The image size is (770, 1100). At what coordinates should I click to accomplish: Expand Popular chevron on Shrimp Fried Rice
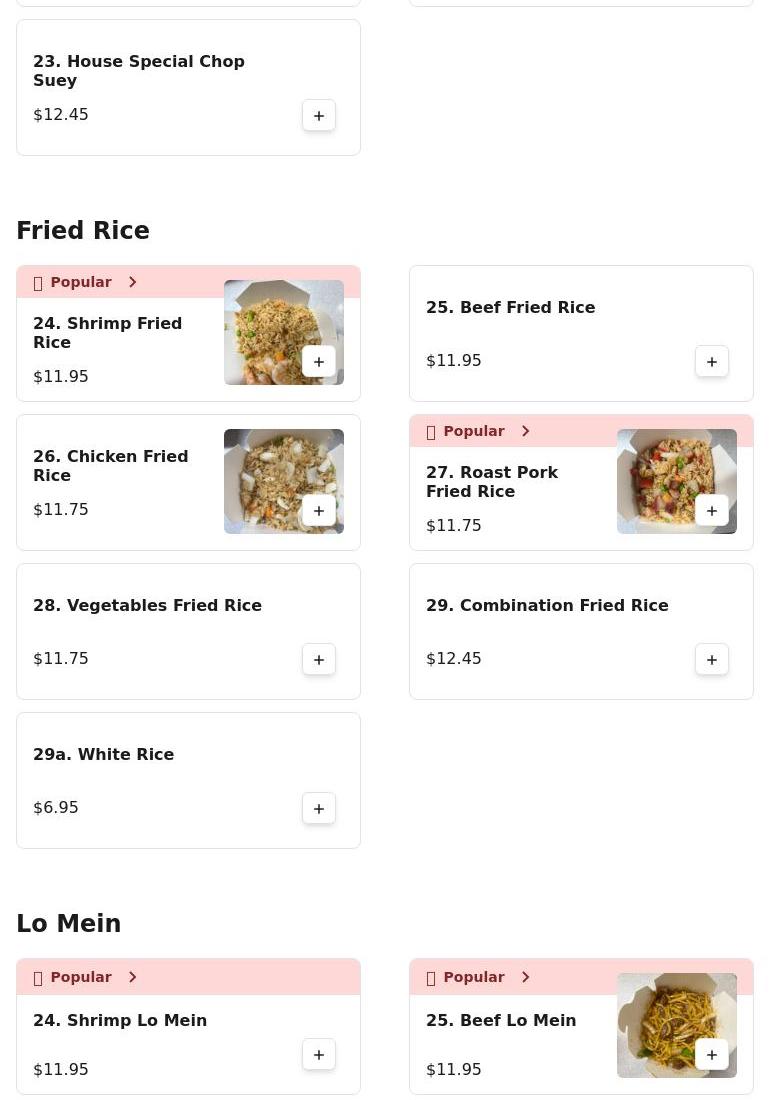pyautogui.click(x=133, y=282)
